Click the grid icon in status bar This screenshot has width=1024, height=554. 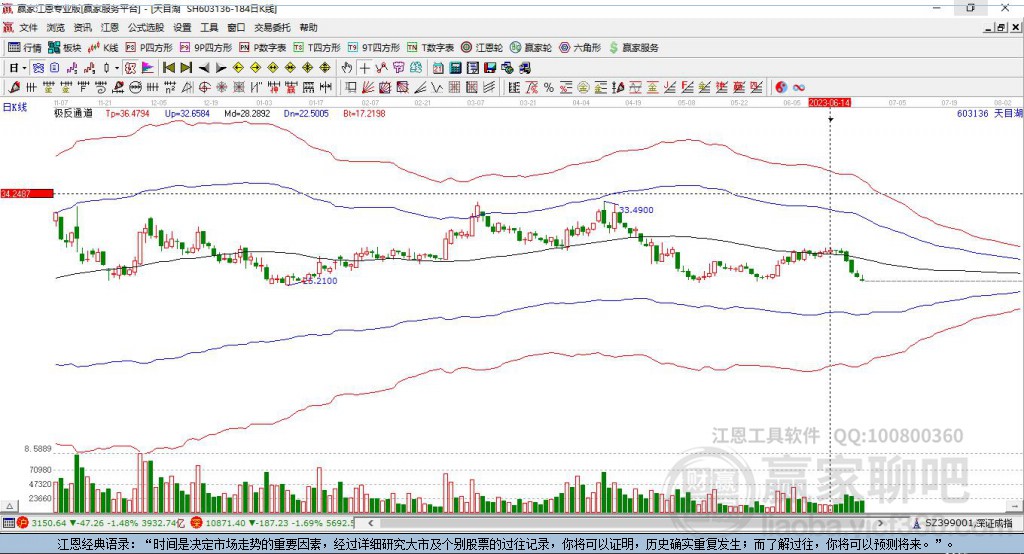[x=8, y=523]
